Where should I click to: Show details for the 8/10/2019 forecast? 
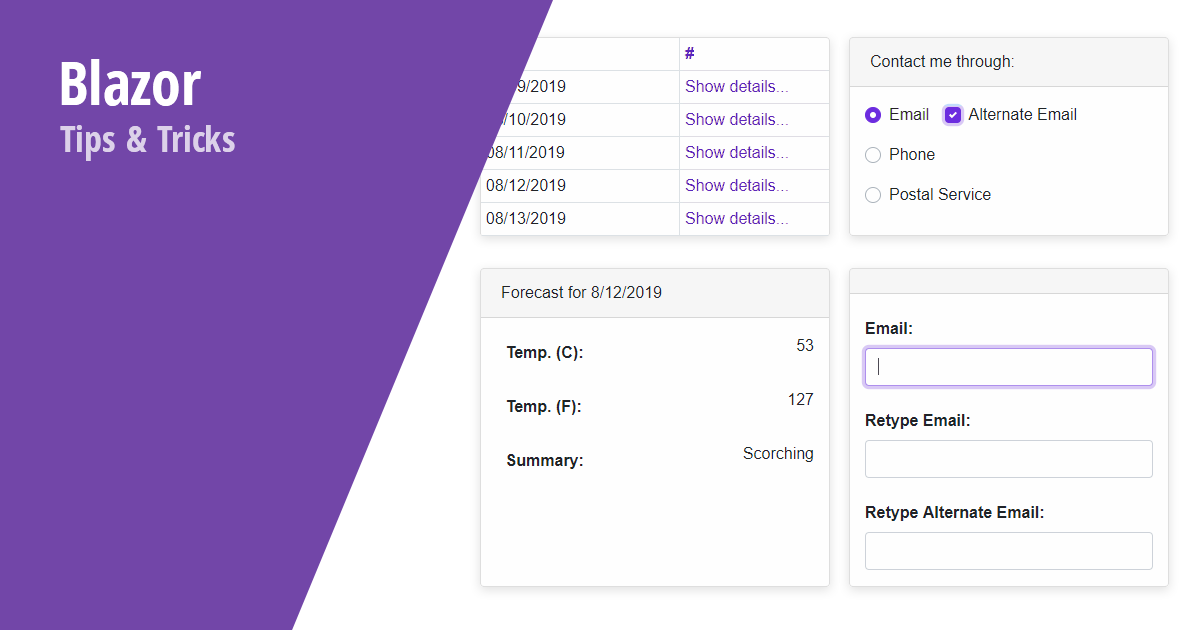736,119
